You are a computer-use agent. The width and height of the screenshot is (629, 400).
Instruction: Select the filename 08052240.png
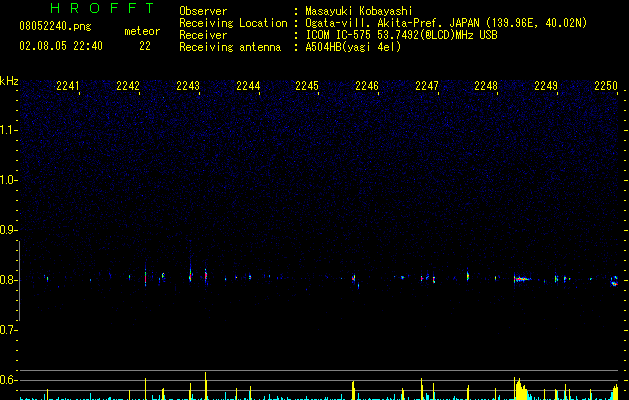(55, 26)
